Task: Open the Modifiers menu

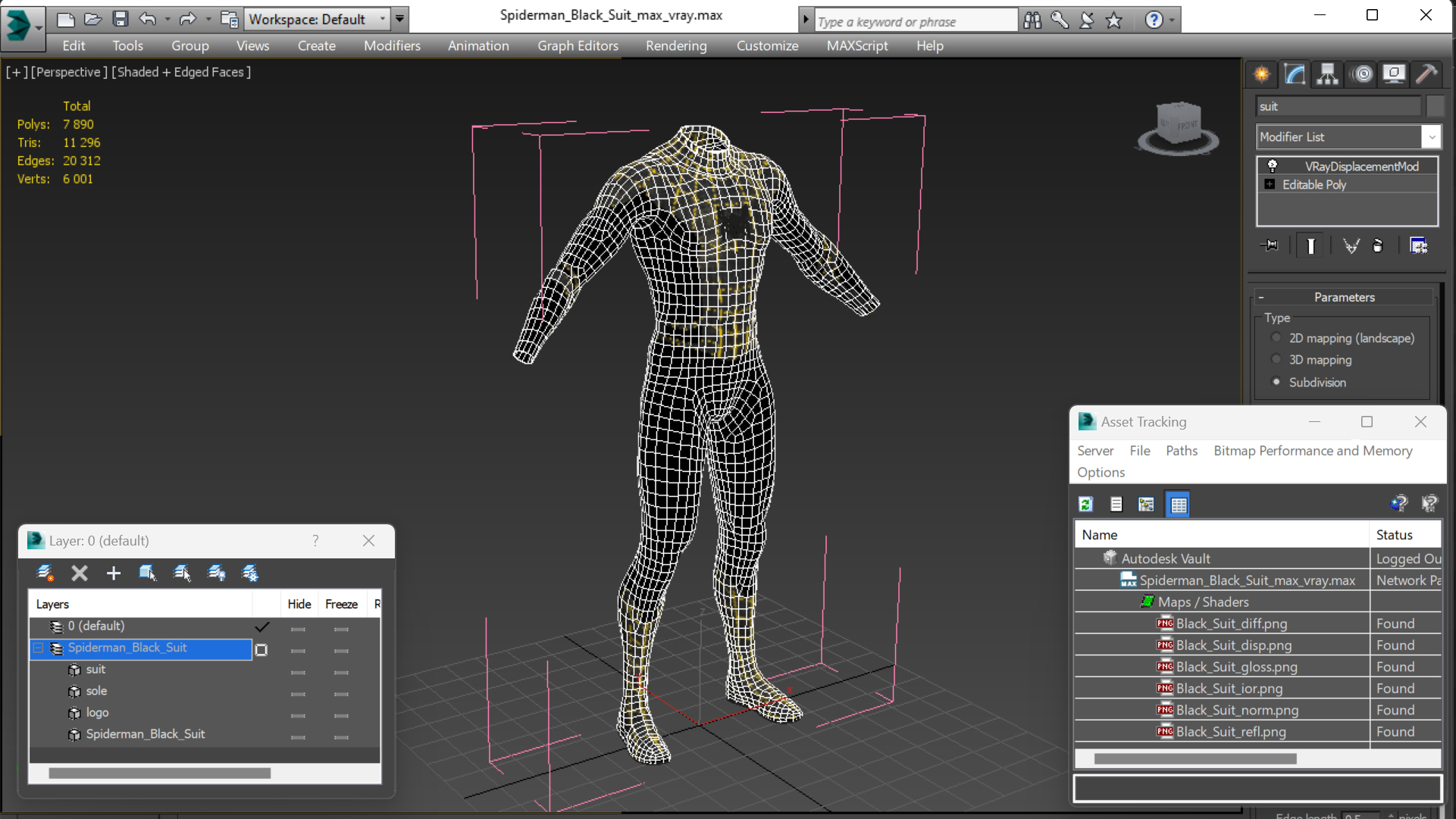Action: tap(391, 46)
